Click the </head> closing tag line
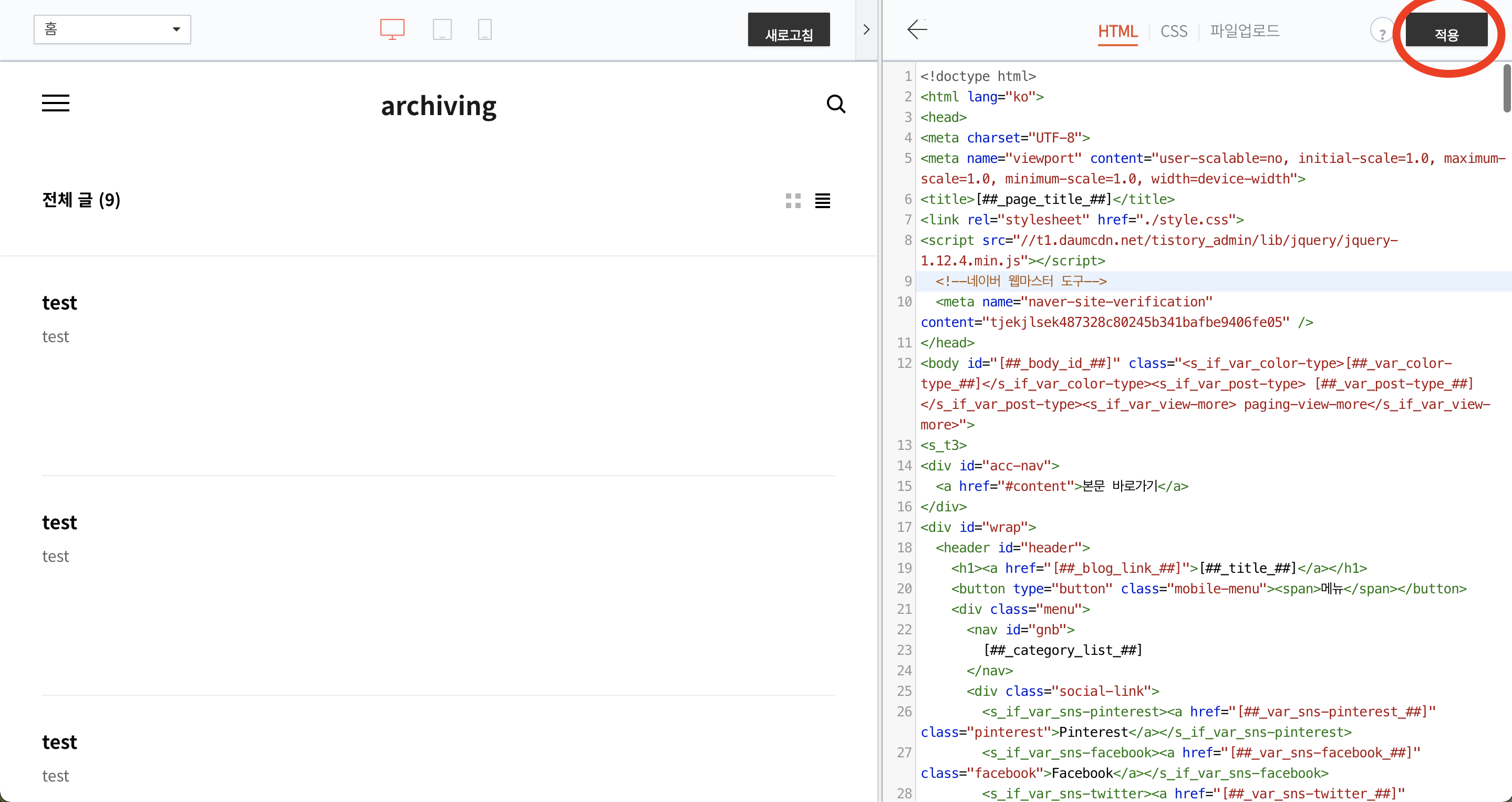Screen dimensions: 1512x802 (x=947, y=343)
